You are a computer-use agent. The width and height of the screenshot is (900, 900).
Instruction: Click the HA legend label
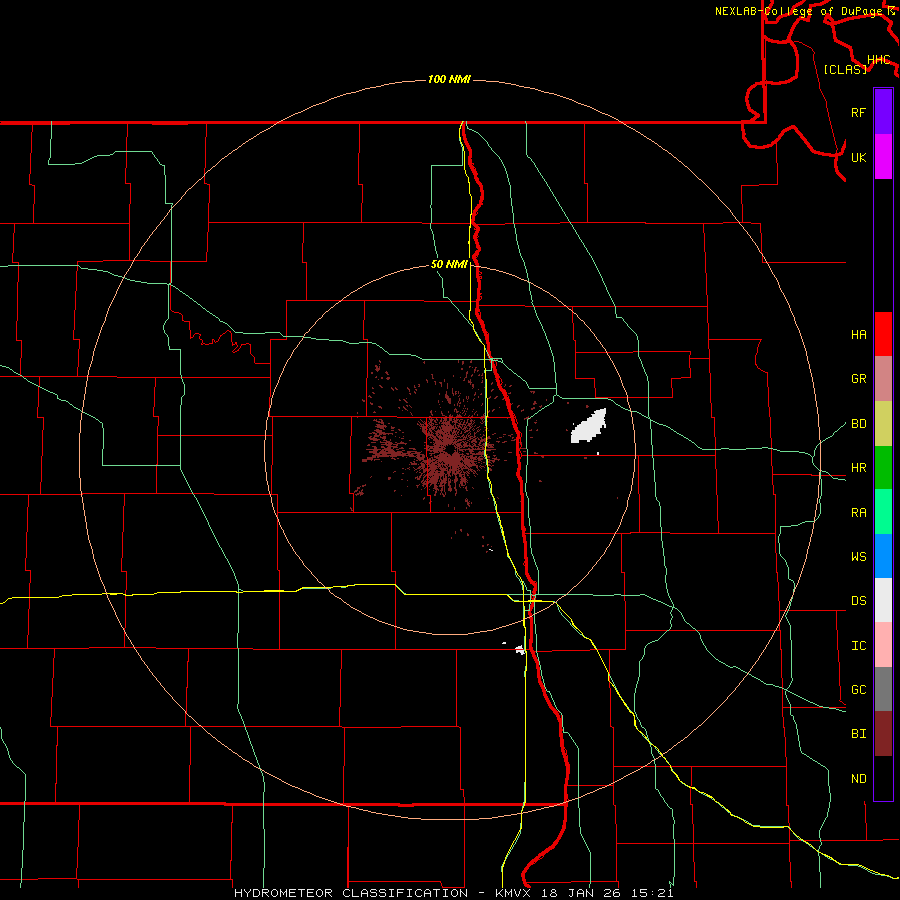(858, 334)
